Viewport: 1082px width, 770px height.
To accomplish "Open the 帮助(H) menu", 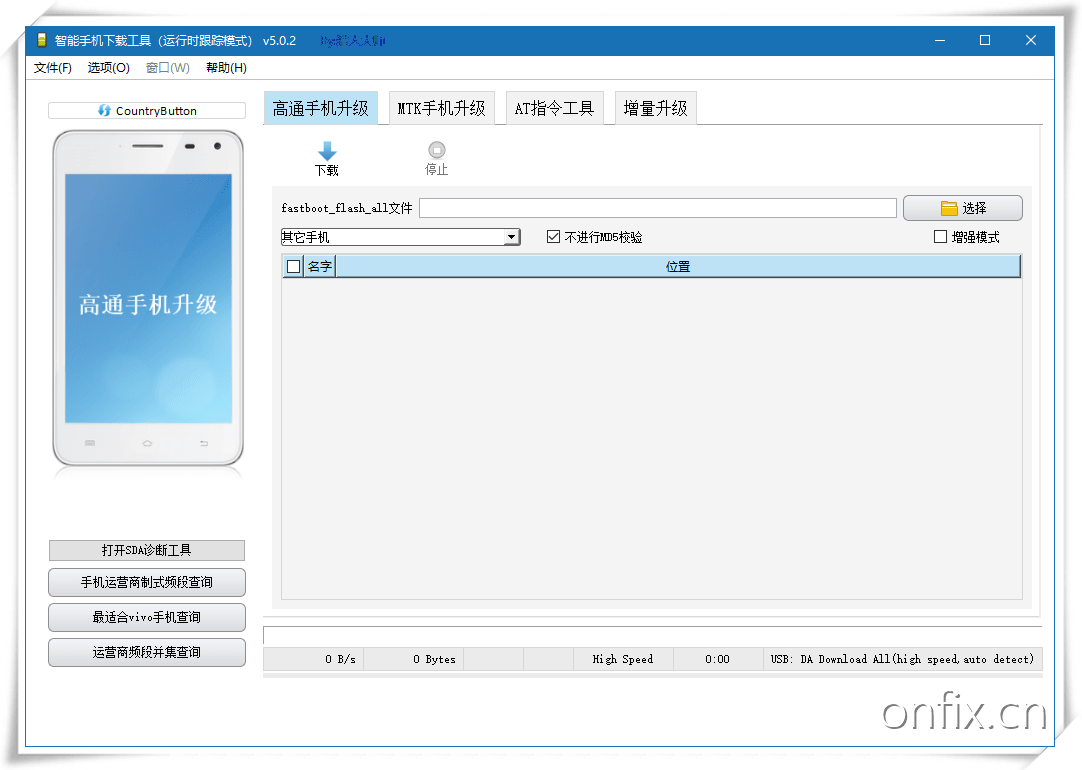I will [x=226, y=68].
